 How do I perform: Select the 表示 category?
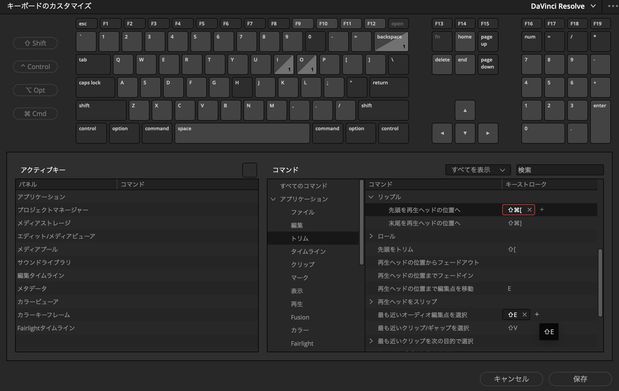(297, 291)
